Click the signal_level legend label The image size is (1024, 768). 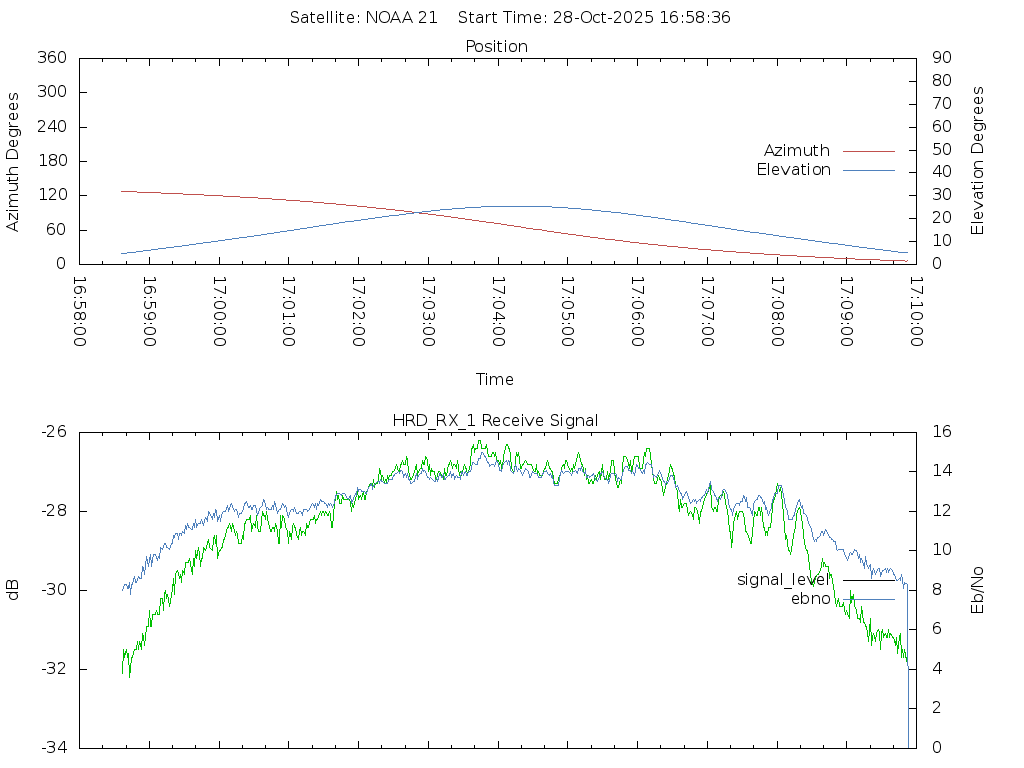783,580
